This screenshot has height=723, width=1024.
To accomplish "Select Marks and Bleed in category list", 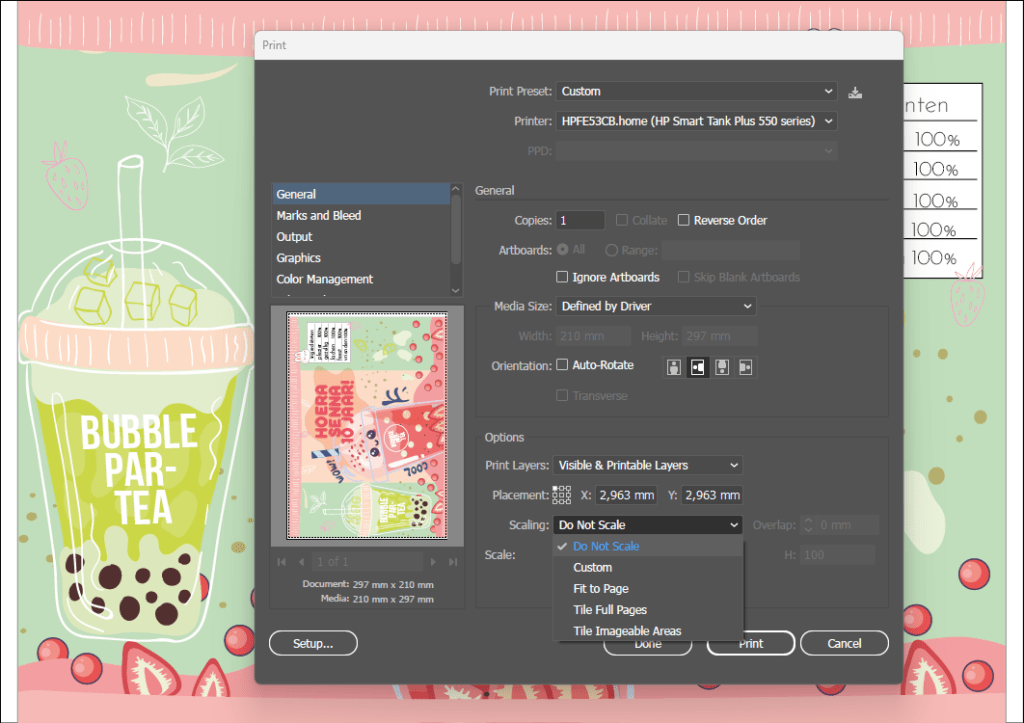I will (x=319, y=216).
